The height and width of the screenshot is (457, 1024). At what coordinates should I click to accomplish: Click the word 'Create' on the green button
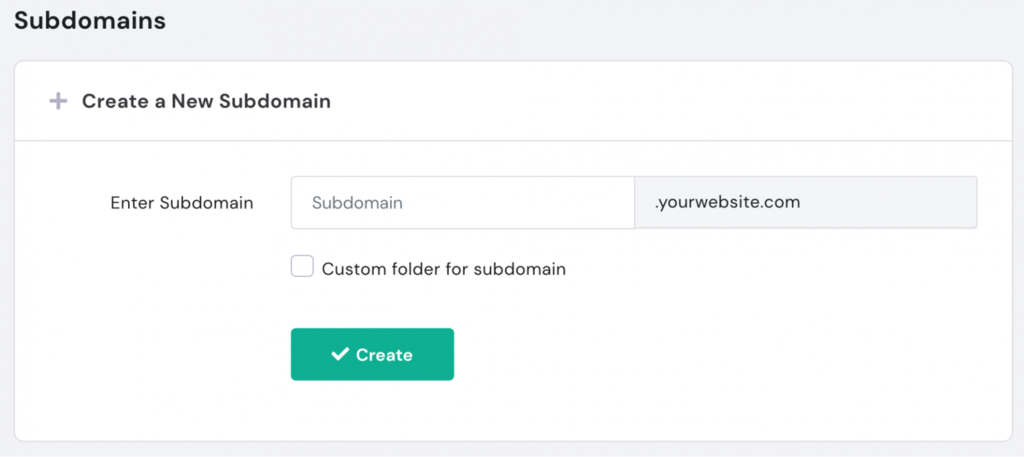[x=384, y=355]
